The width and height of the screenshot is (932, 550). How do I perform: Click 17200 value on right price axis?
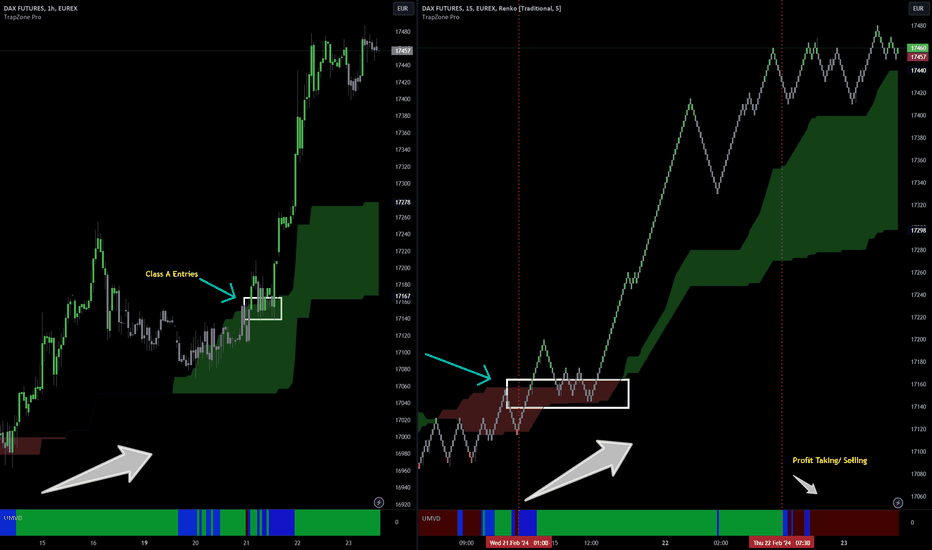coord(918,339)
